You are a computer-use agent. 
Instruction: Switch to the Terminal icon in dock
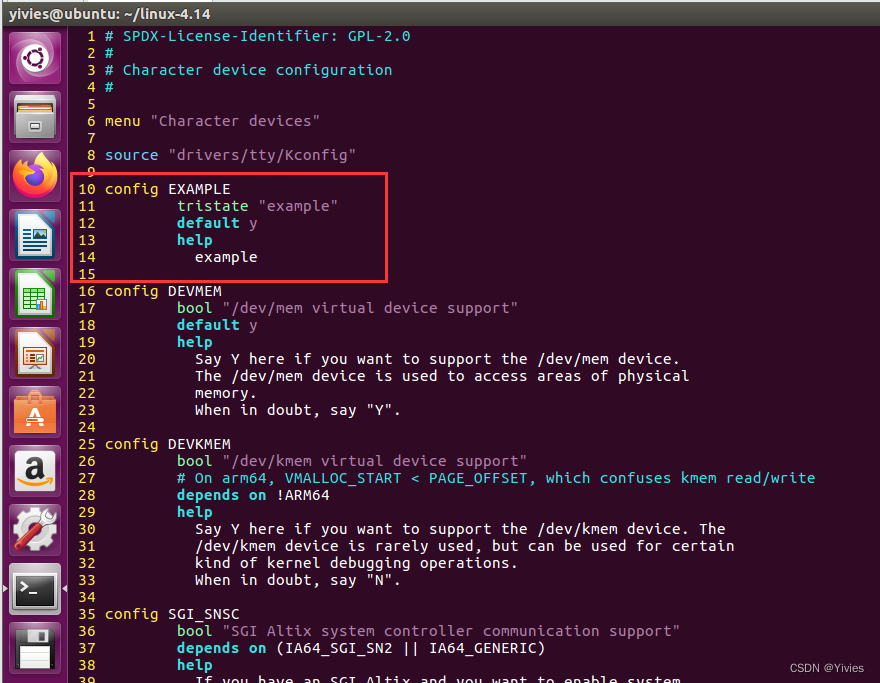35,589
